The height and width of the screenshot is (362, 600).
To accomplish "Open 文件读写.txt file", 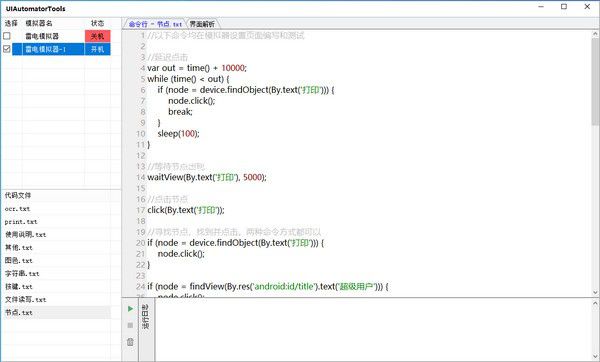I will coord(25,300).
